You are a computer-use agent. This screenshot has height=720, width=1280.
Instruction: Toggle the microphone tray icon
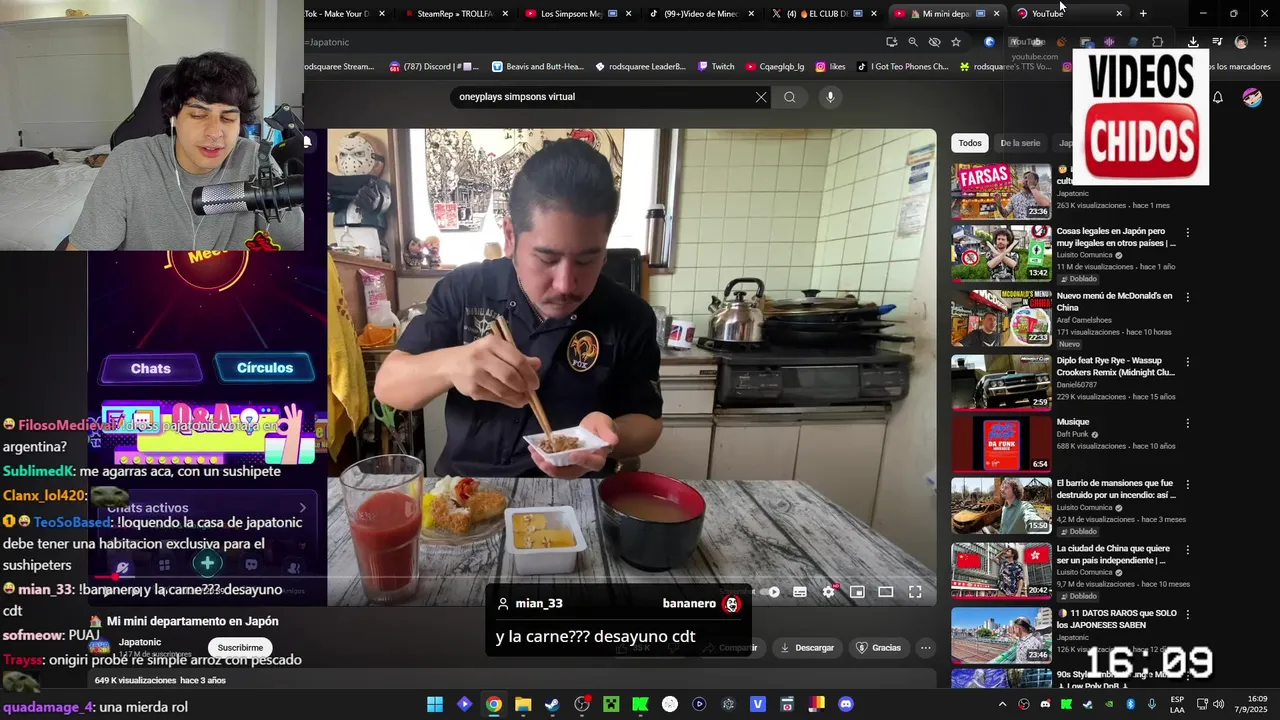(x=1152, y=704)
